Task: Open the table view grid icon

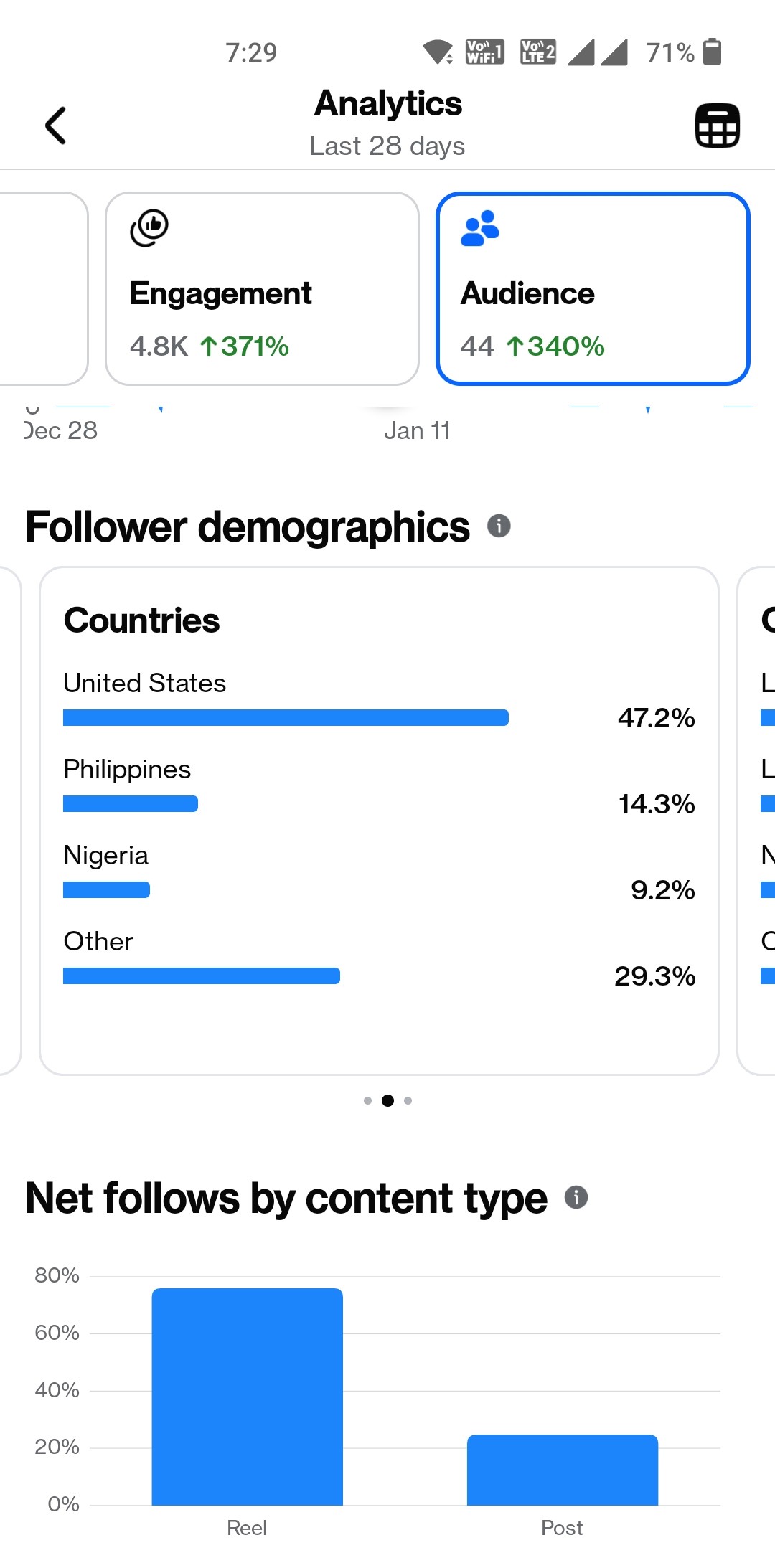Action: pyautogui.click(x=717, y=126)
